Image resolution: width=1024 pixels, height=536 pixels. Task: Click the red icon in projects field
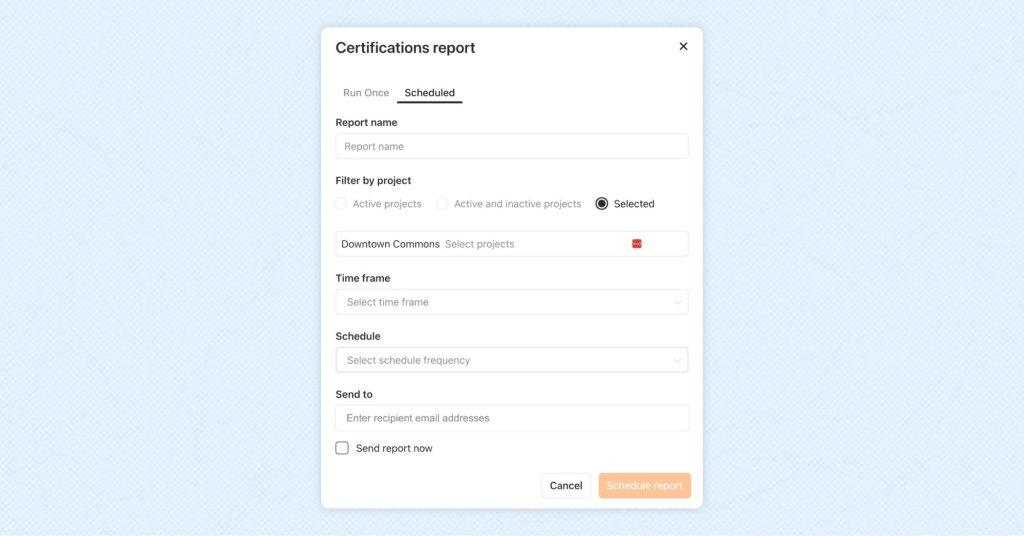(637, 244)
